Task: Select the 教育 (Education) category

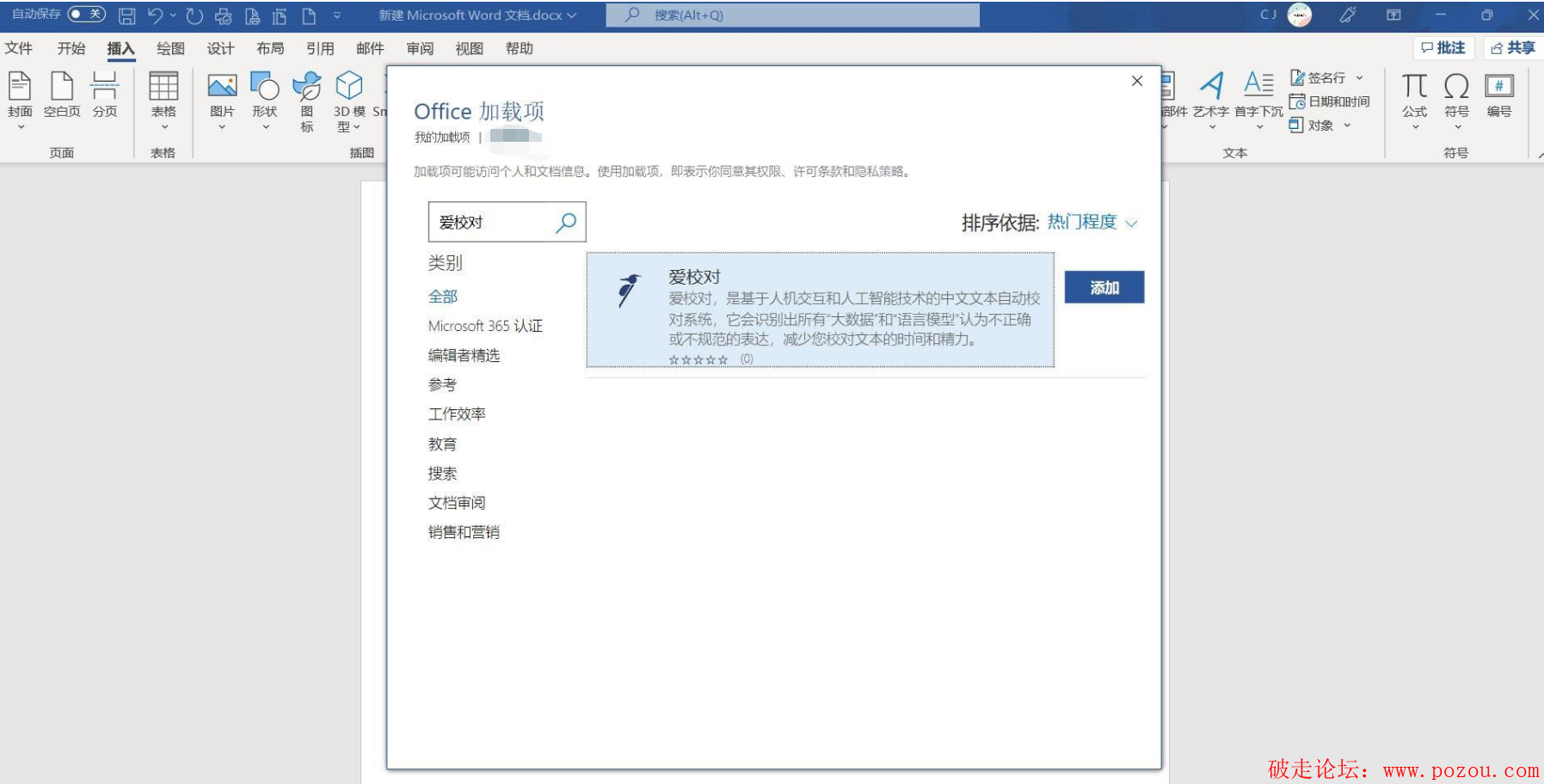Action: pyautogui.click(x=442, y=444)
